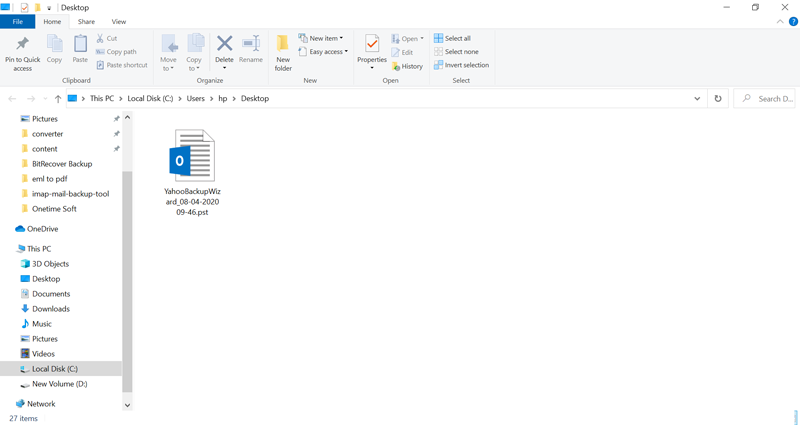The width and height of the screenshot is (800, 425).
Task: Open imap-mail-backup-tool folder
Action: (x=70, y=193)
